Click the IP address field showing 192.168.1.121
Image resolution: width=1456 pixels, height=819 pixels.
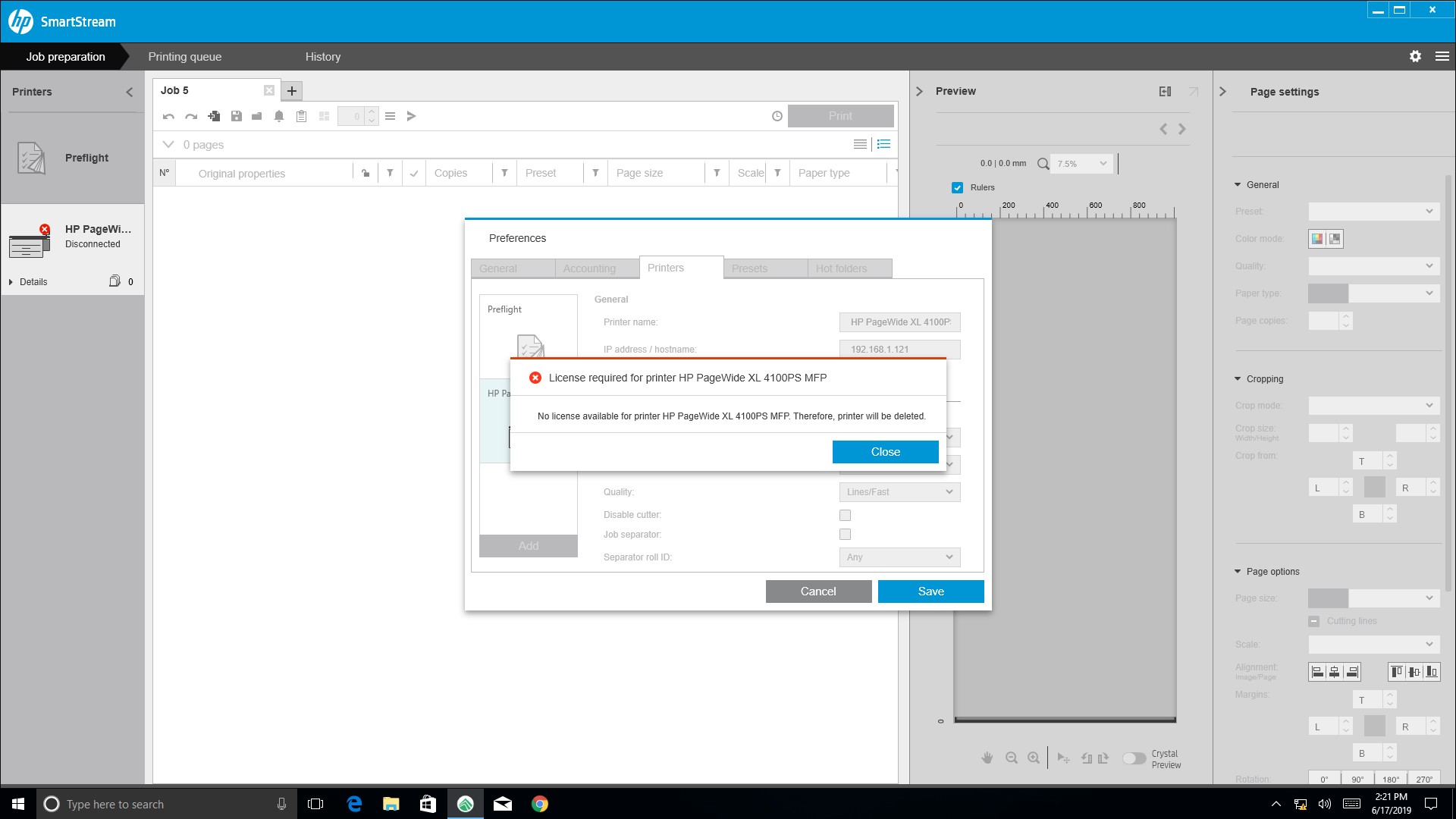[899, 349]
